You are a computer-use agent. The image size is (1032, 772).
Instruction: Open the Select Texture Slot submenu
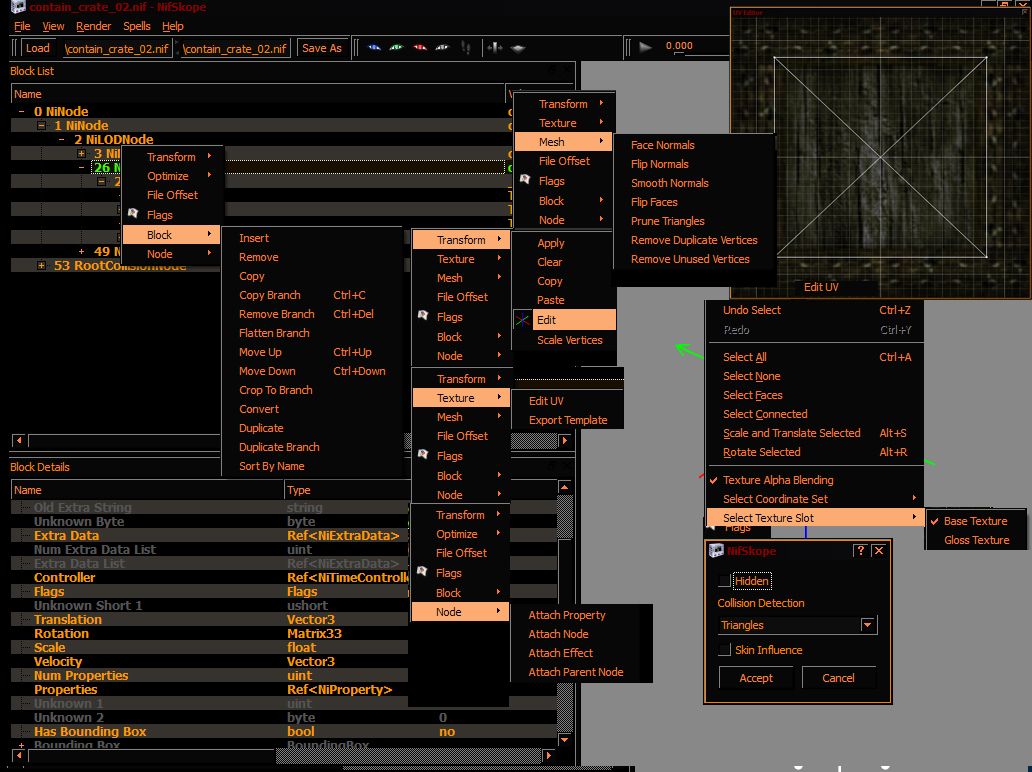tap(815, 518)
